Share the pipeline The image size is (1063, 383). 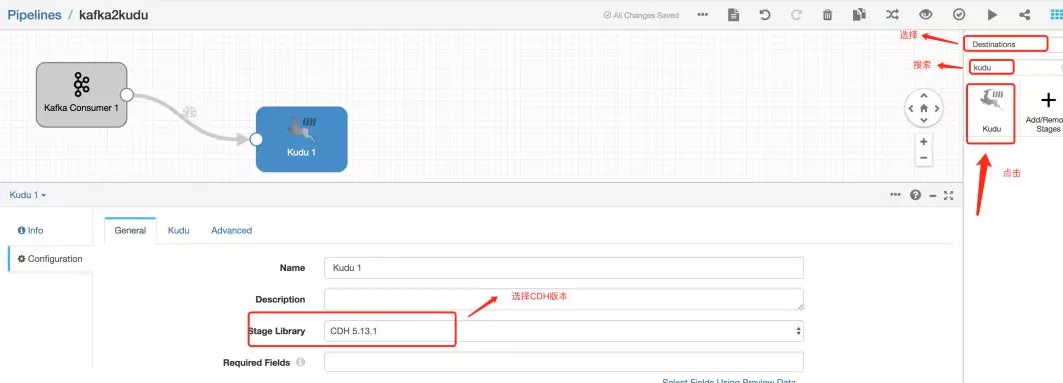click(x=1024, y=14)
